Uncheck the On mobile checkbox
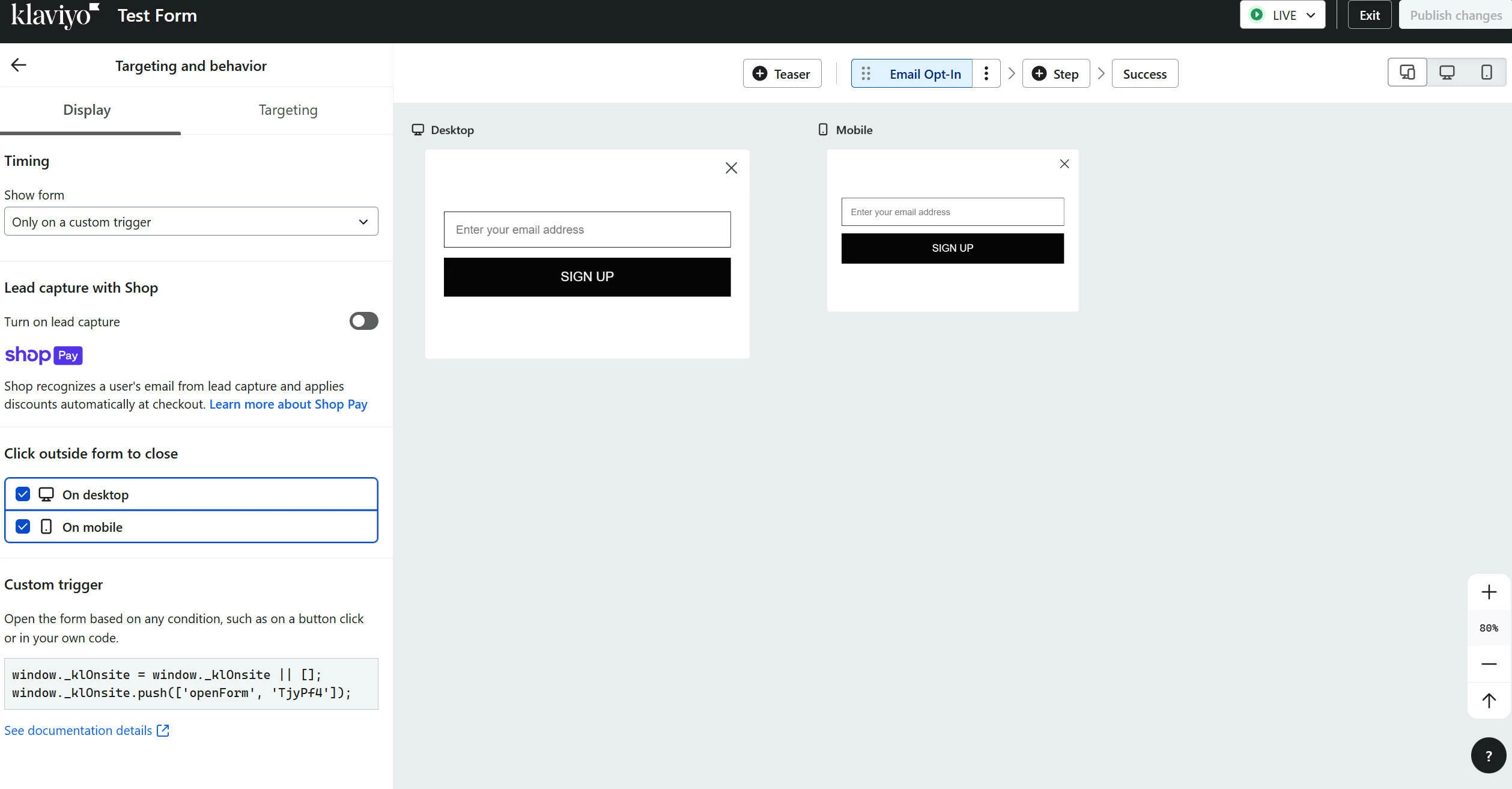The image size is (1512, 789). [23, 526]
